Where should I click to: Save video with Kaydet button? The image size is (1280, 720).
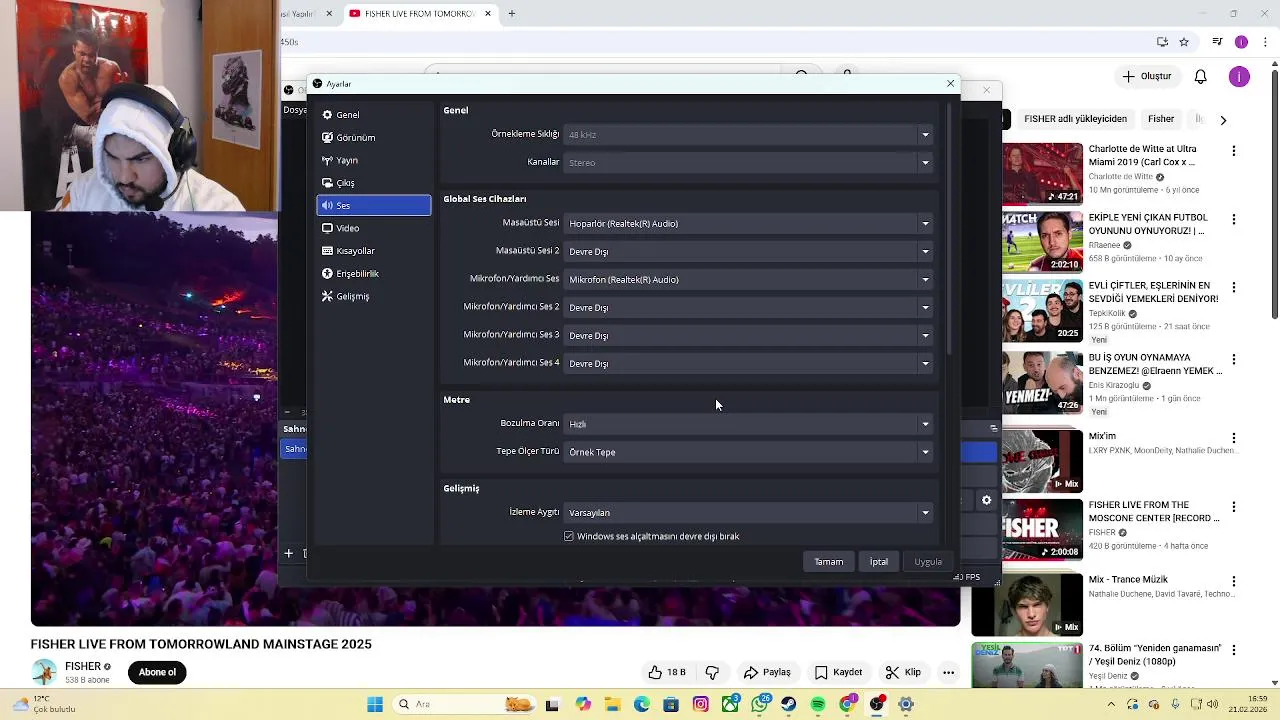(x=838, y=672)
